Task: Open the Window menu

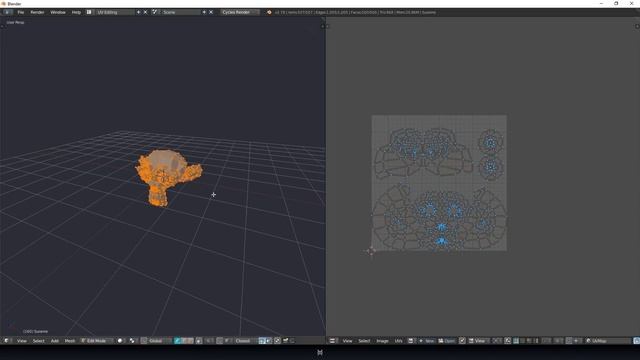Action: 58,12
